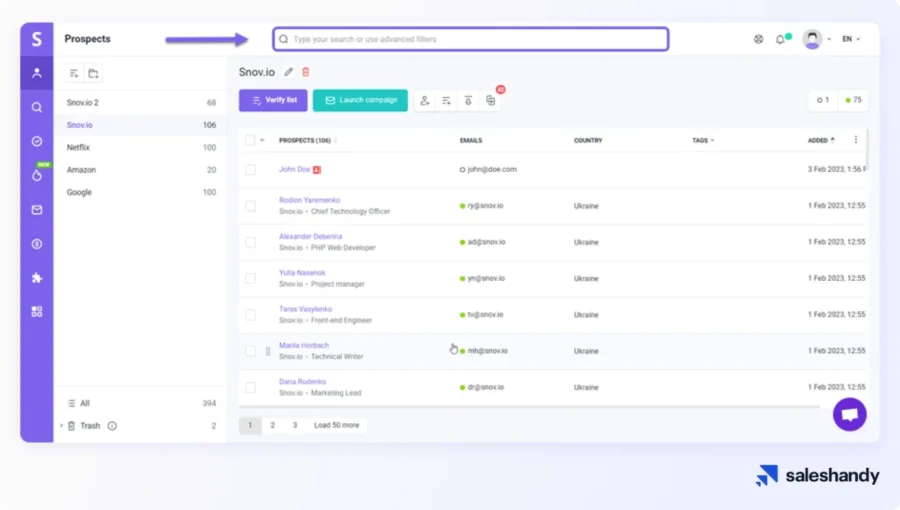The image size is (900, 510).
Task: Click the move-to-list toolbar icon
Action: tap(447, 100)
